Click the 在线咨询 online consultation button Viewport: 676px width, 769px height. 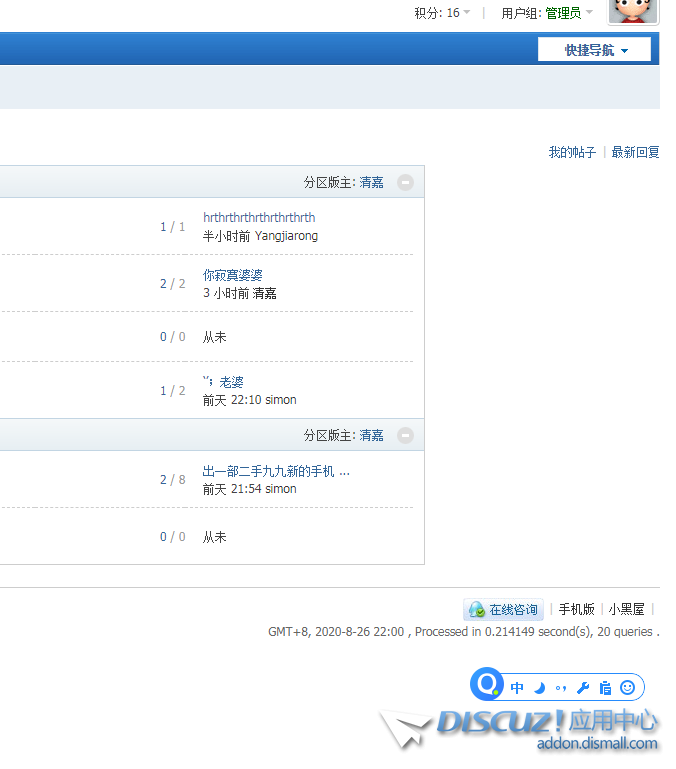[x=504, y=609]
